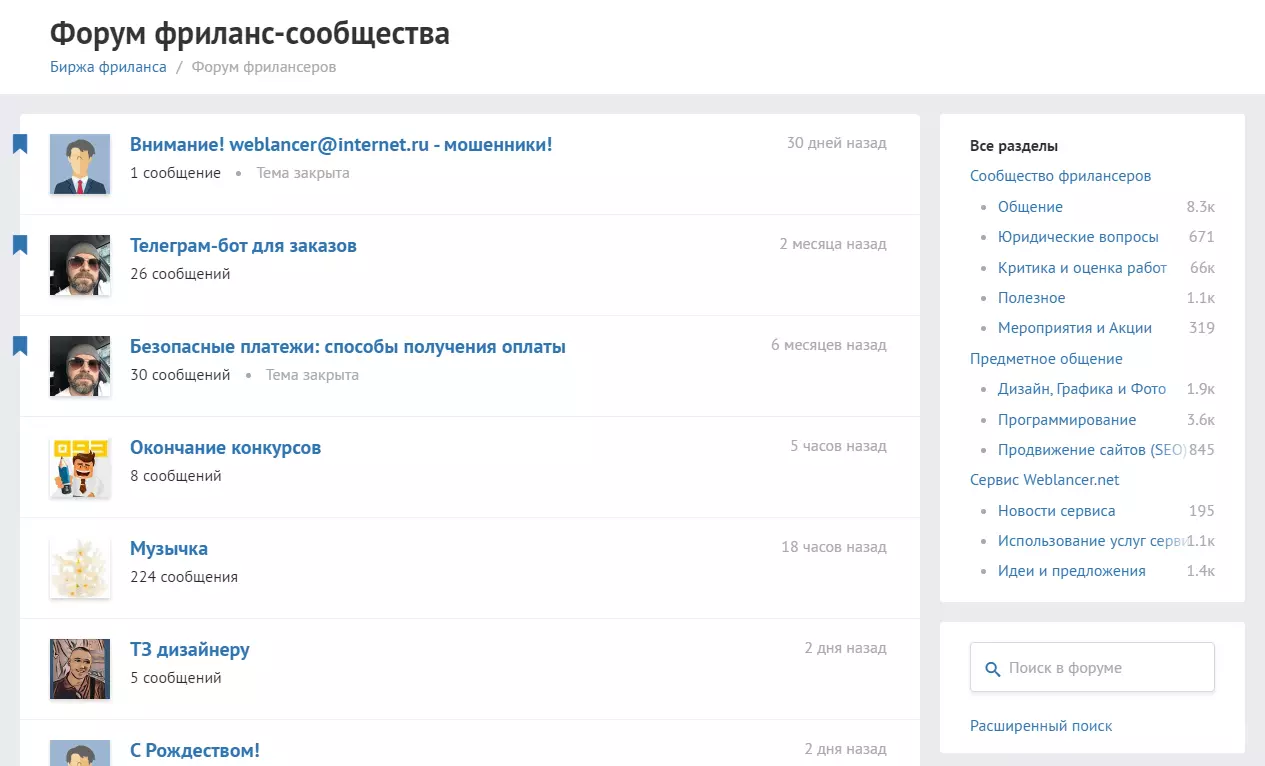Click the 3.6к count next to Программирование
The image size is (1265, 766).
click(1201, 420)
